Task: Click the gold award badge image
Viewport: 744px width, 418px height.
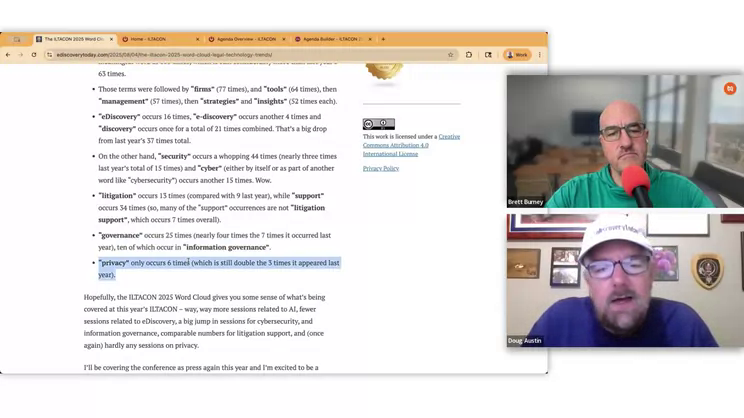Action: pos(384,71)
